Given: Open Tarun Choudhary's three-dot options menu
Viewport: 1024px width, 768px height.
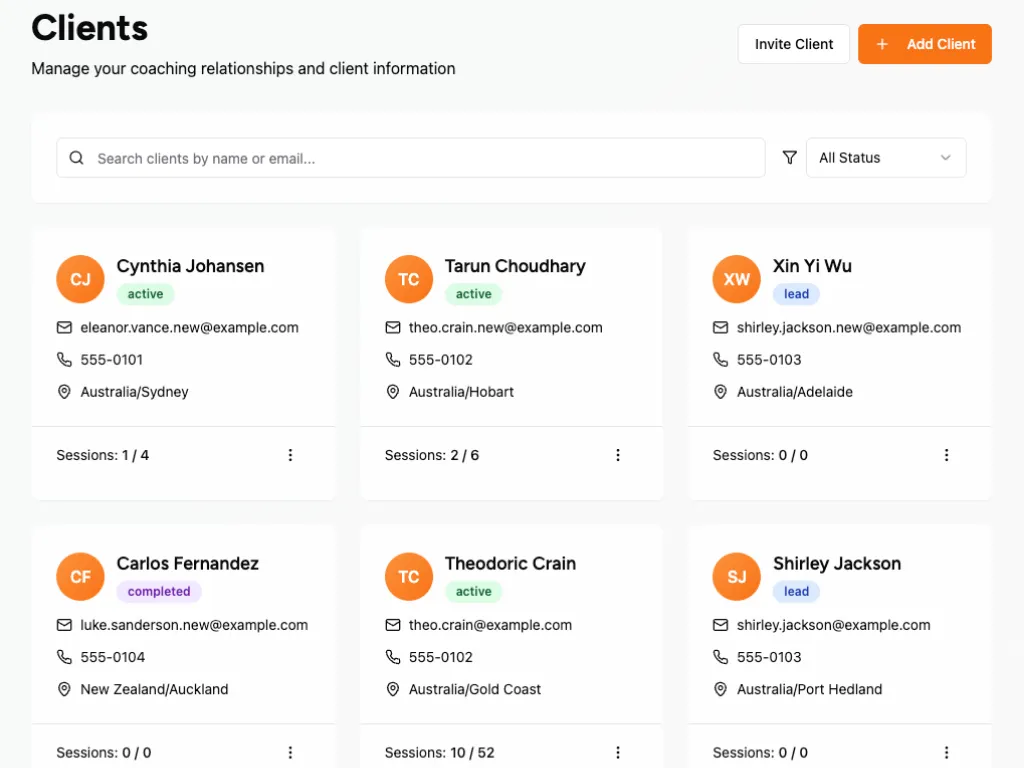Looking at the screenshot, I should (x=618, y=455).
